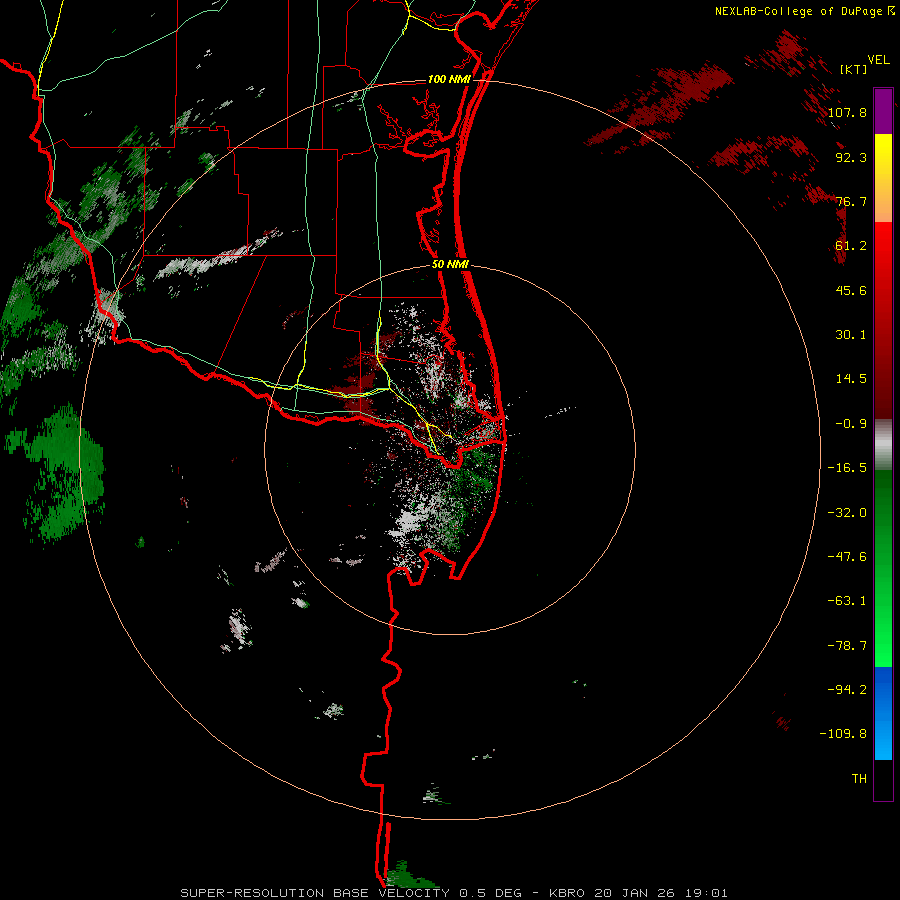Click the -94.2 velocity scale value
Viewport: 900px width, 900px height.
click(x=847, y=689)
